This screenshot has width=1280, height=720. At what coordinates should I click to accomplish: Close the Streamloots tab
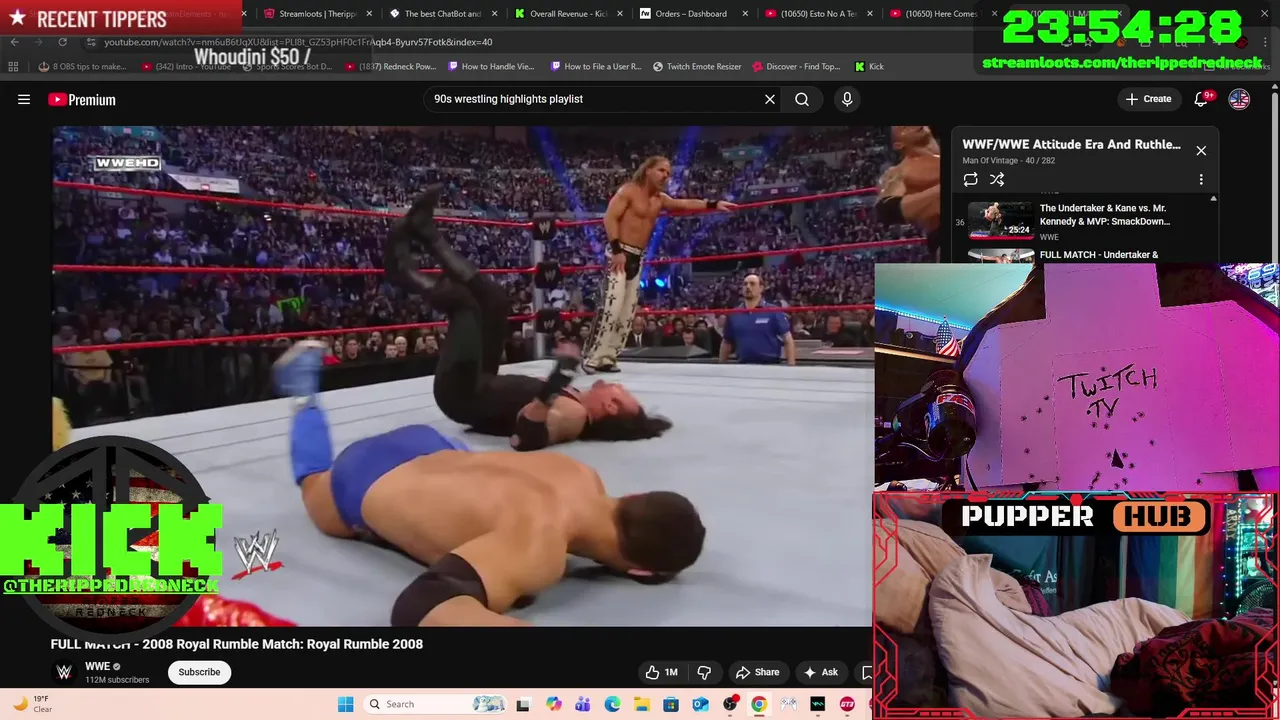coord(369,14)
